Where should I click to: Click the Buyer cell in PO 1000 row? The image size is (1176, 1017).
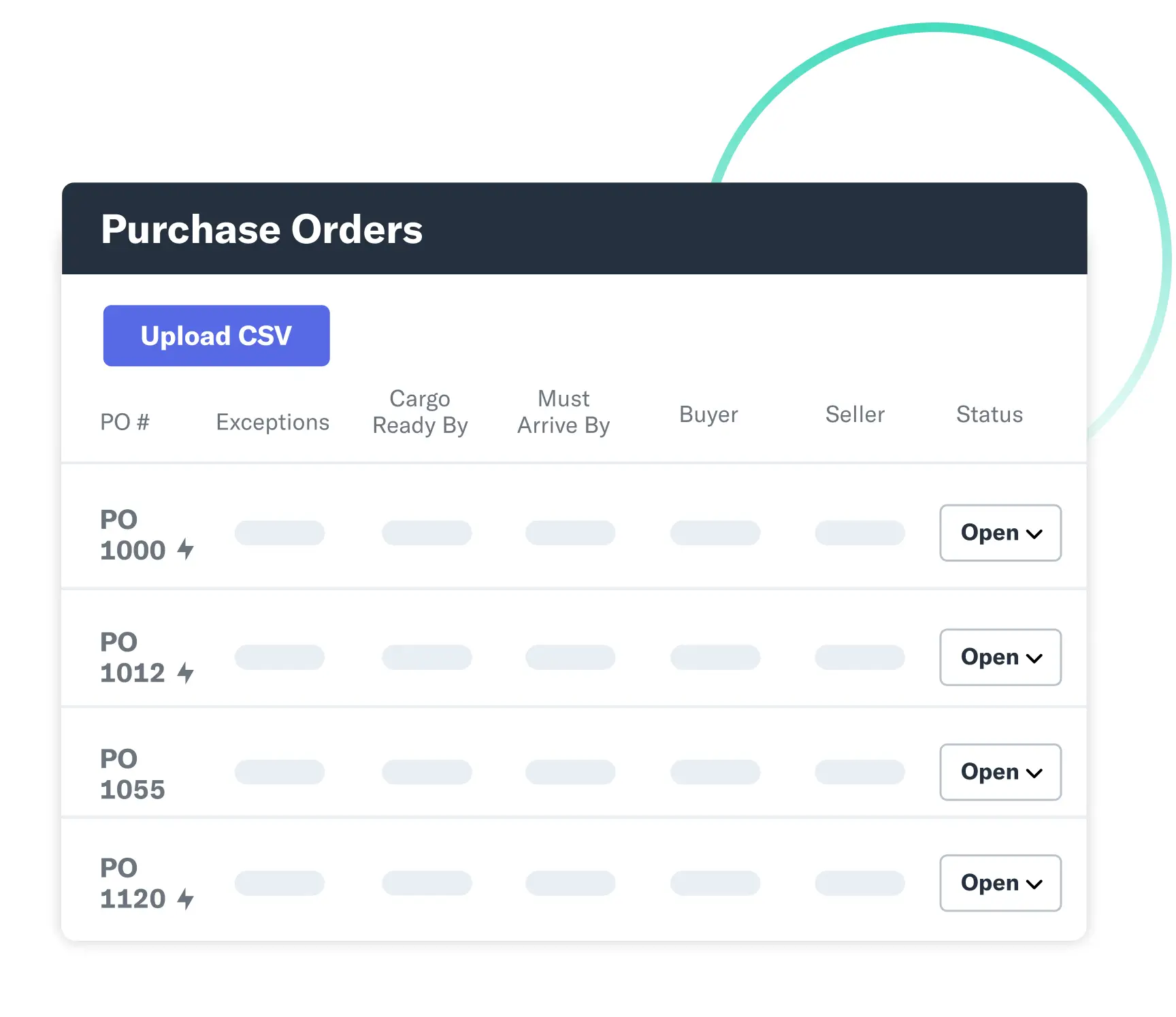coord(715,533)
